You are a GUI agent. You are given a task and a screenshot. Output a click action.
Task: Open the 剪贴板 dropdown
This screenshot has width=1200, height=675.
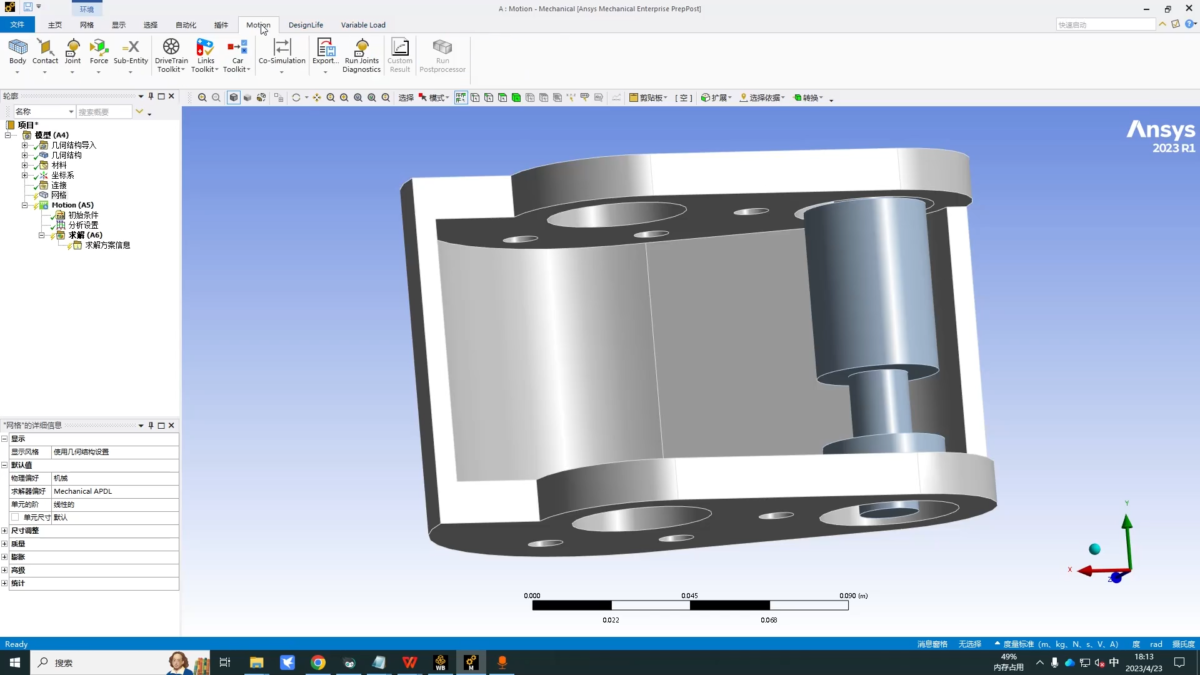tap(647, 98)
